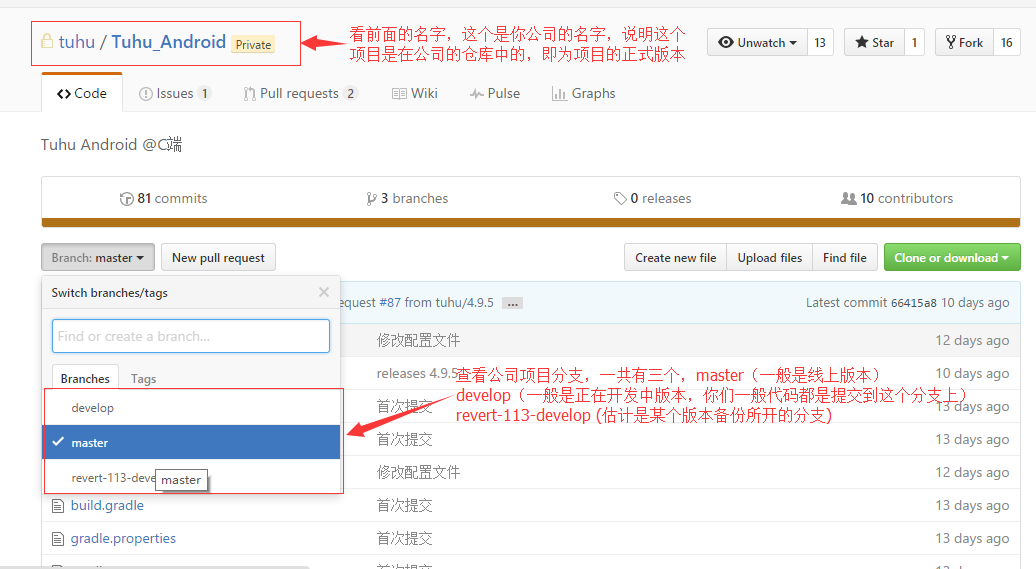This screenshot has width=1036, height=569.
Task: Select the Tags tab in popup
Action: point(143,379)
